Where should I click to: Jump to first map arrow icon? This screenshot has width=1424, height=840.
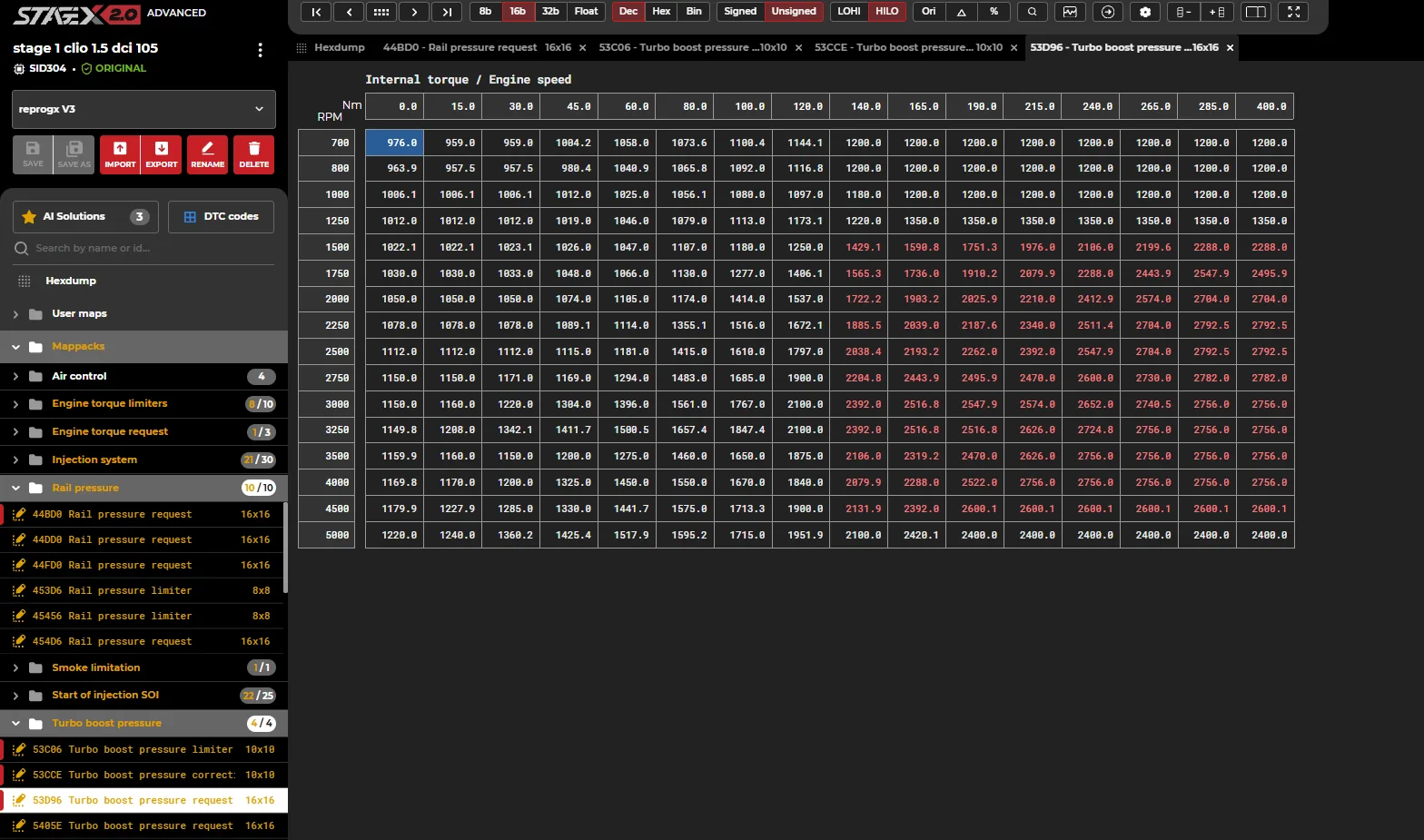point(315,12)
